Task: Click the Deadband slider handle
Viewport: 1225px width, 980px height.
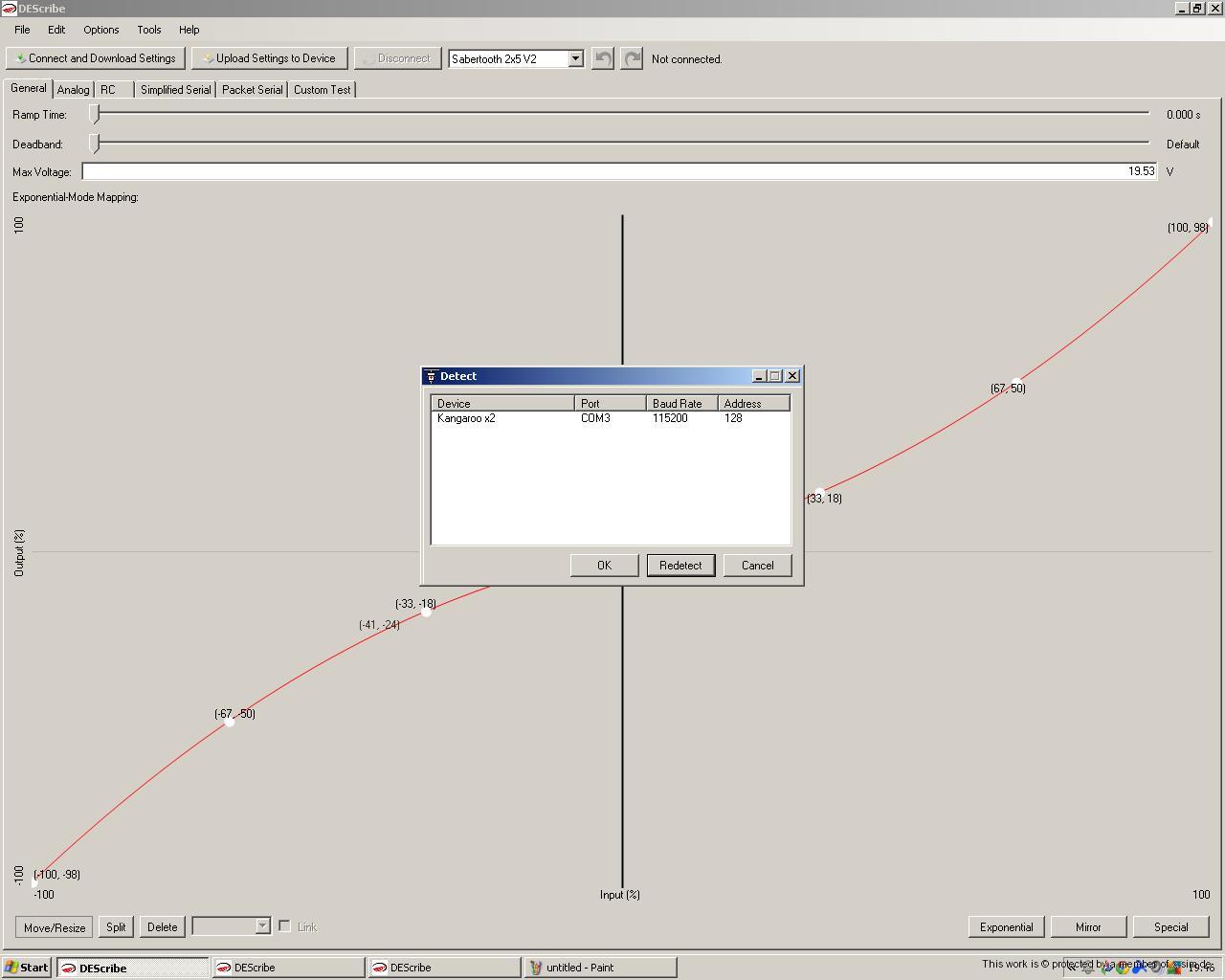Action: [x=95, y=144]
